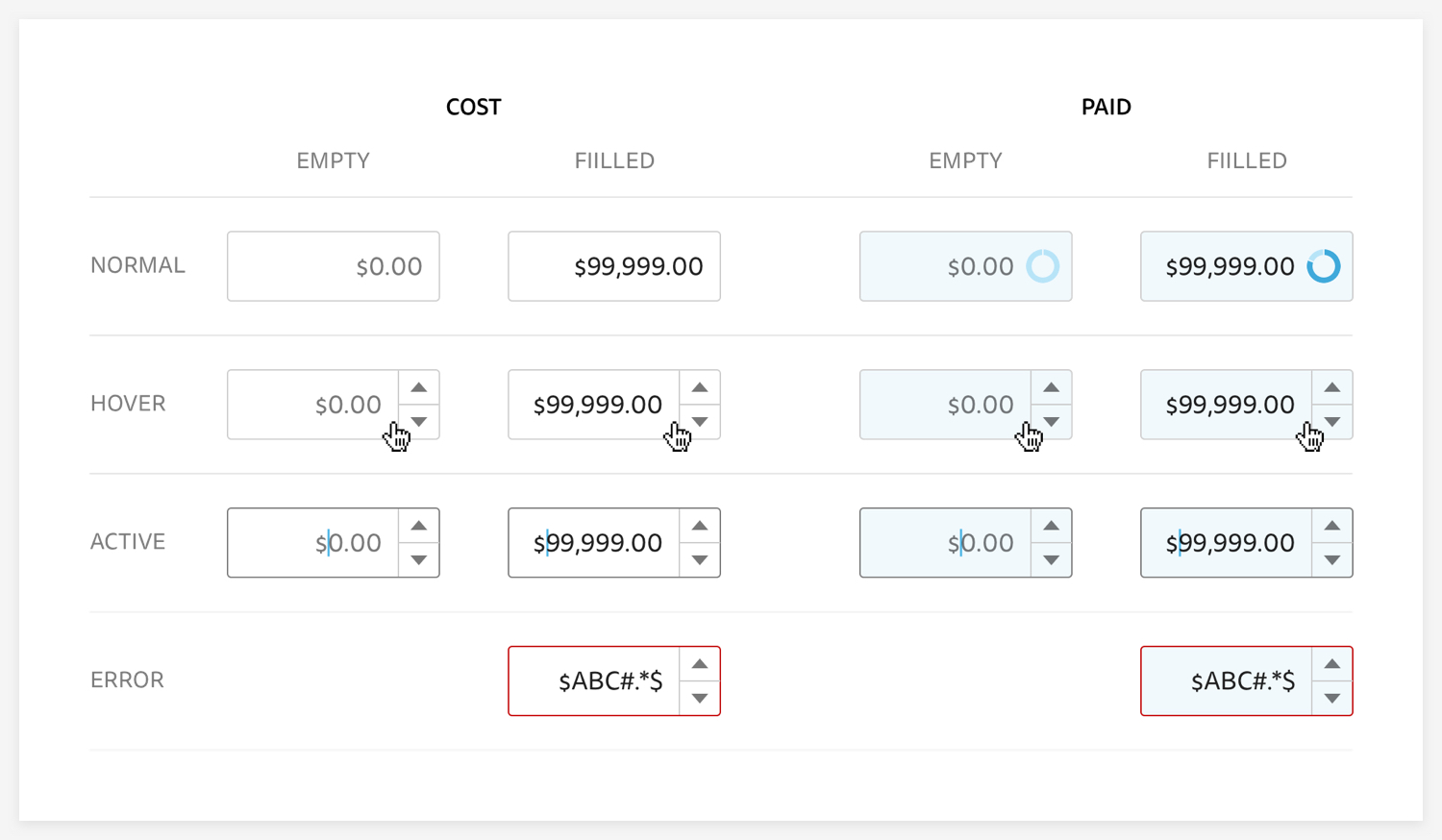Click up arrow on Hover row Paid Empty field
Image resolution: width=1442 pixels, height=840 pixels.
pyautogui.click(x=1052, y=387)
